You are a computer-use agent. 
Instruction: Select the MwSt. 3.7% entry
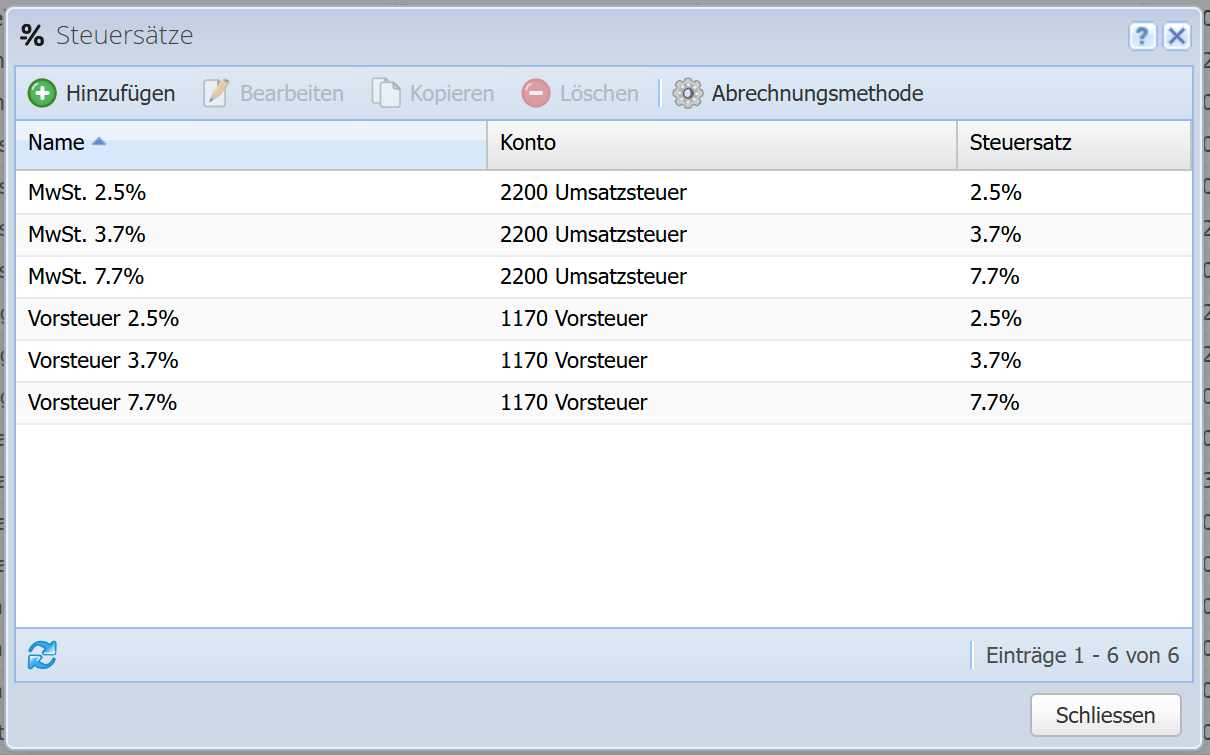87,235
